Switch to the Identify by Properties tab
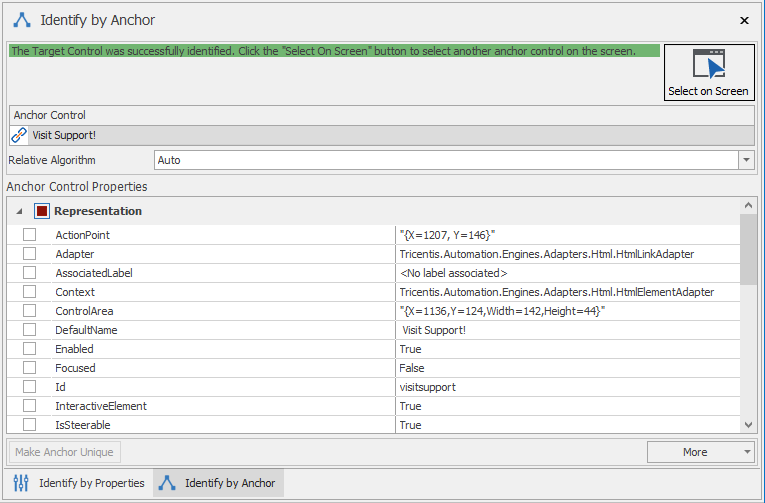 point(80,483)
